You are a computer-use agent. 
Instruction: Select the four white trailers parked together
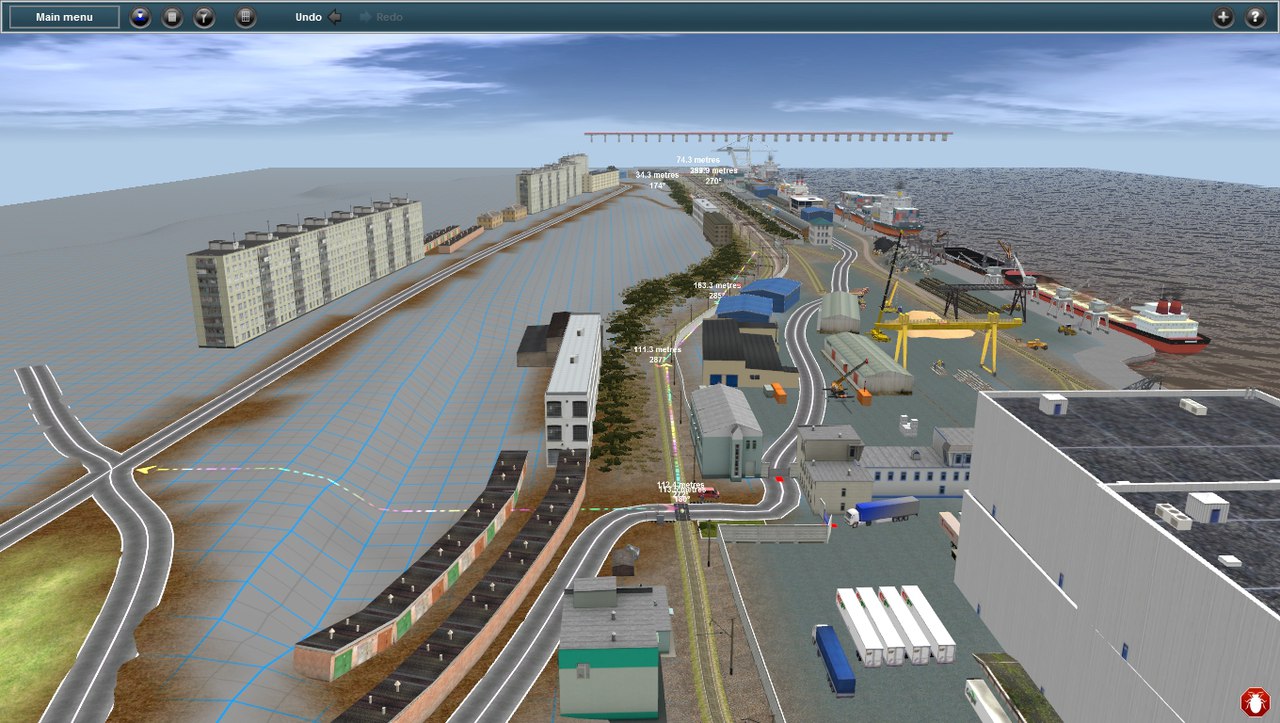pyautogui.click(x=896, y=624)
